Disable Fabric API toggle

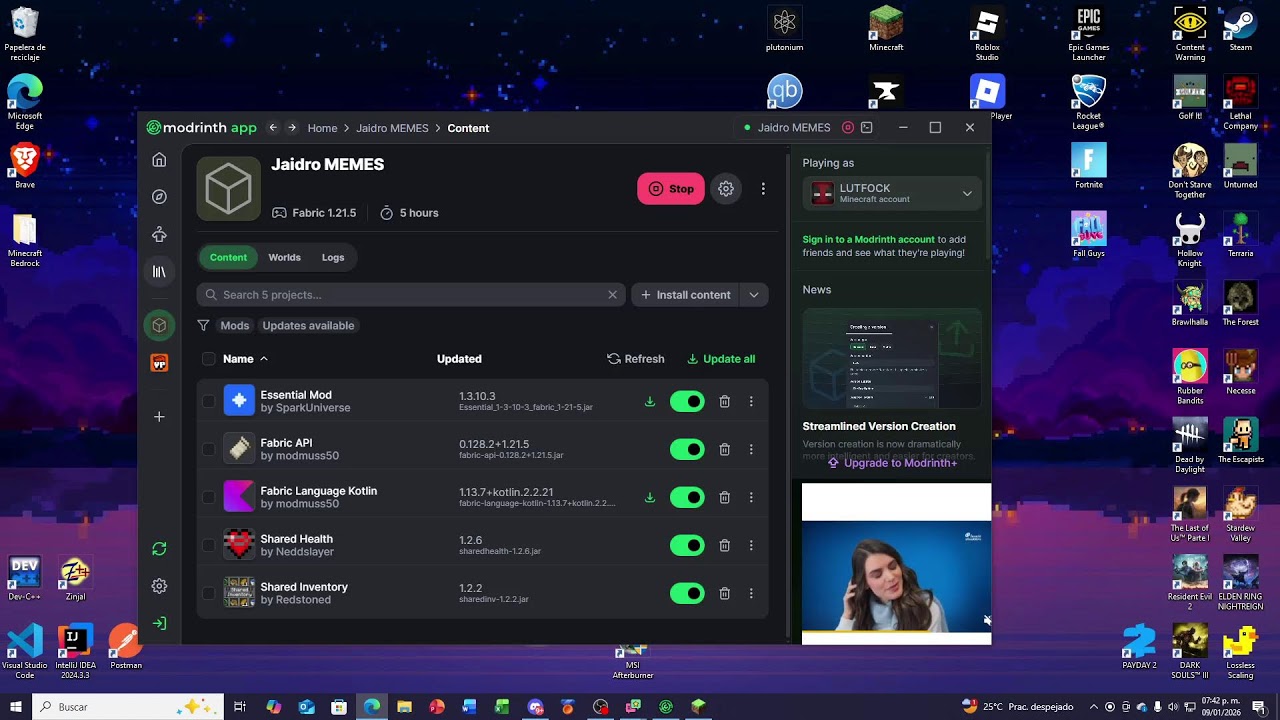pos(687,449)
